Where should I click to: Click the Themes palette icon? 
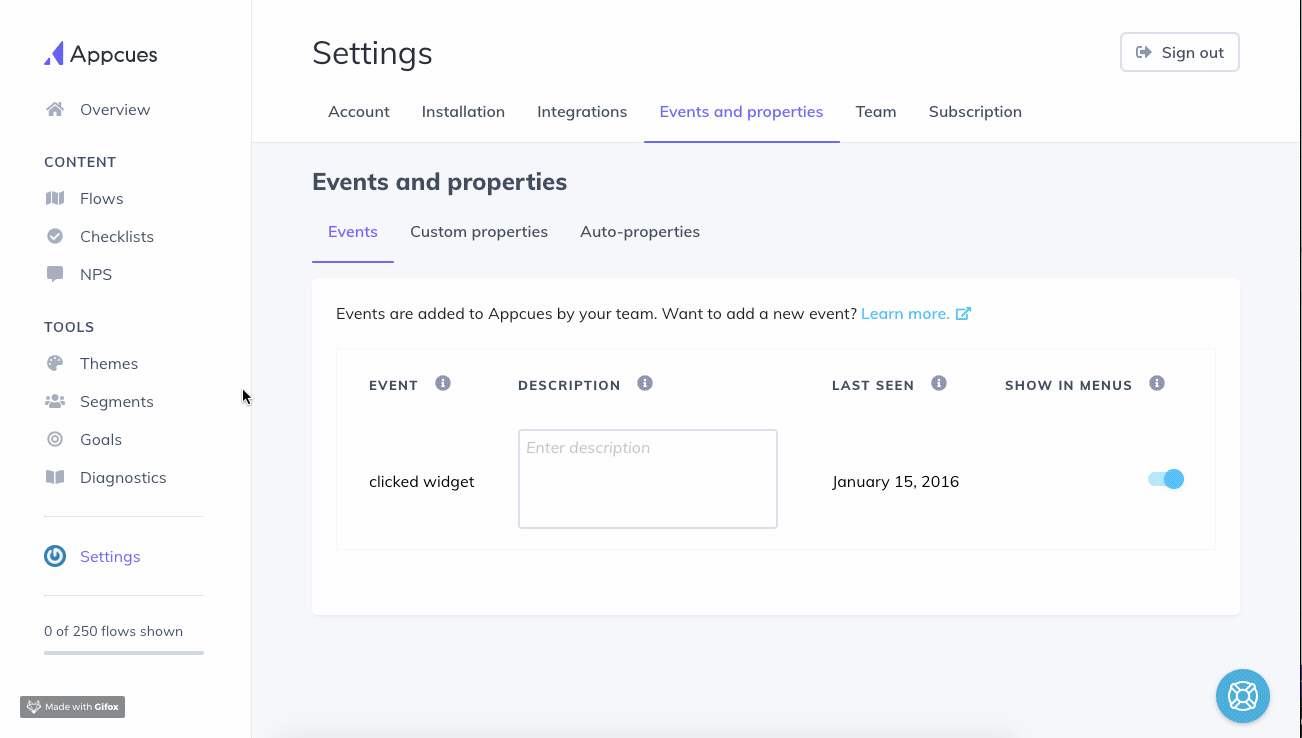tap(55, 363)
